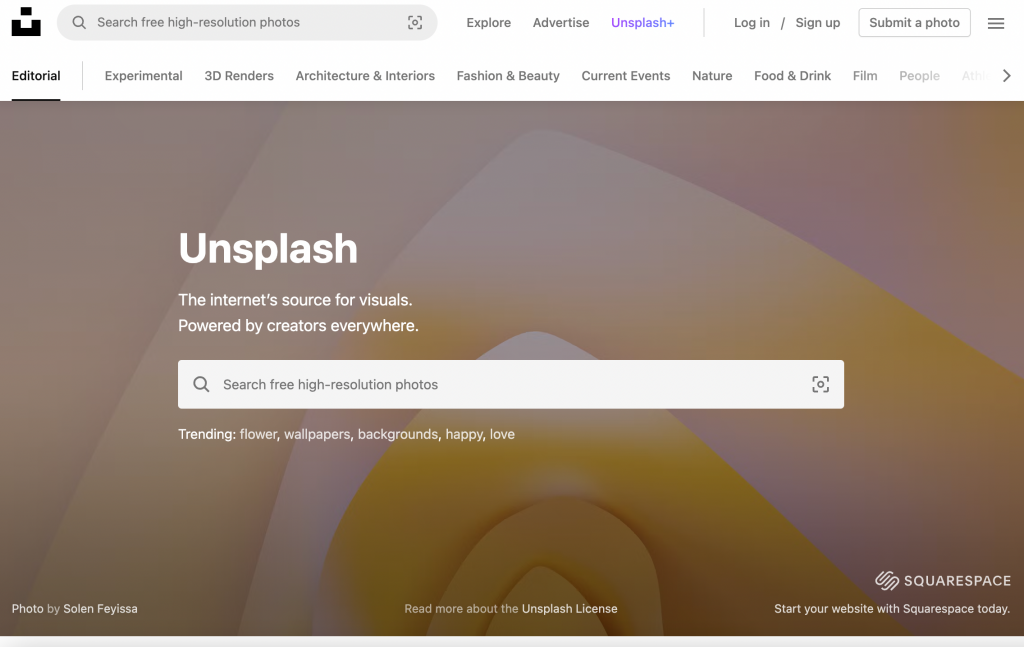Select the Editorial tab
This screenshot has height=647, width=1024.
tap(36, 76)
